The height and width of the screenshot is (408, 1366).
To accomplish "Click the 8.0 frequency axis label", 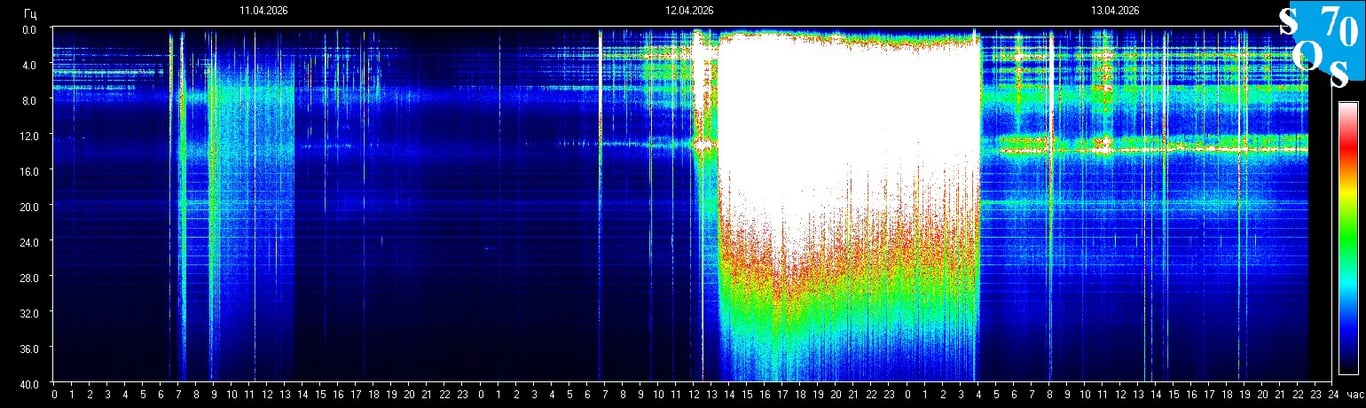I will click(x=30, y=100).
